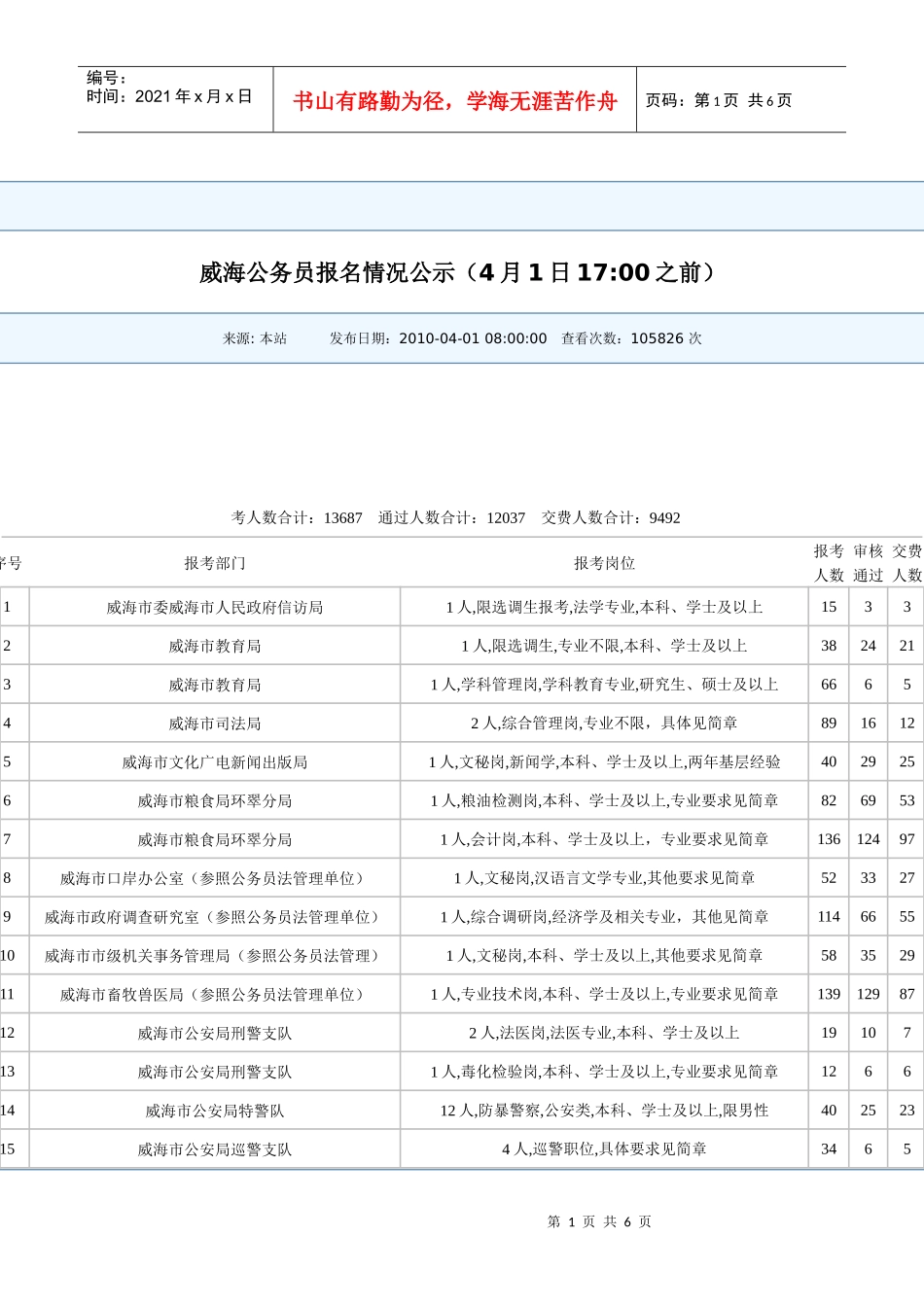Click approved count 124 in row 7
Image resolution: width=924 pixels, height=1307 pixels.
[x=868, y=839]
